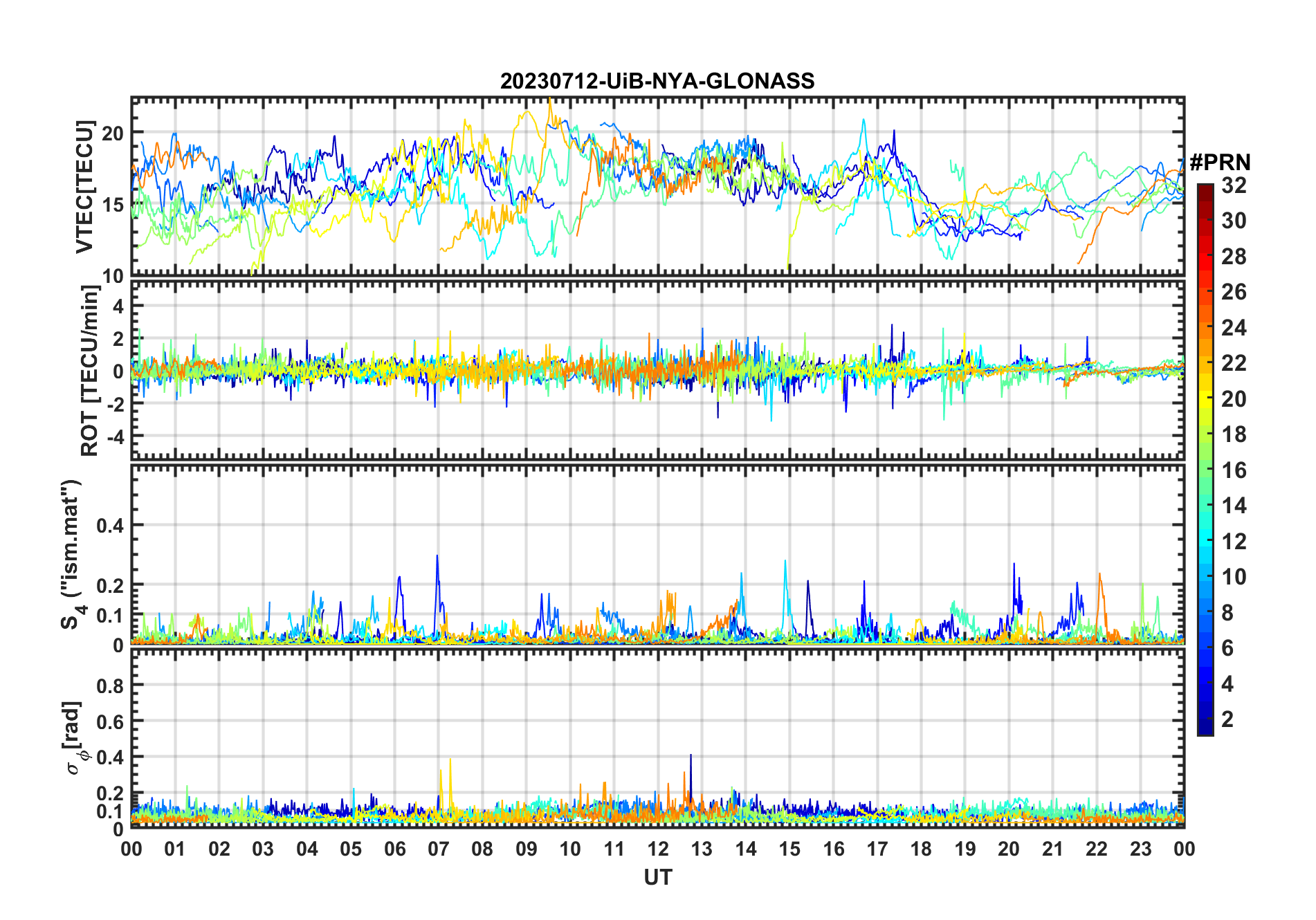The width and height of the screenshot is (1316, 920).
Task: Select colorbar tick label 14
Action: point(1234,506)
